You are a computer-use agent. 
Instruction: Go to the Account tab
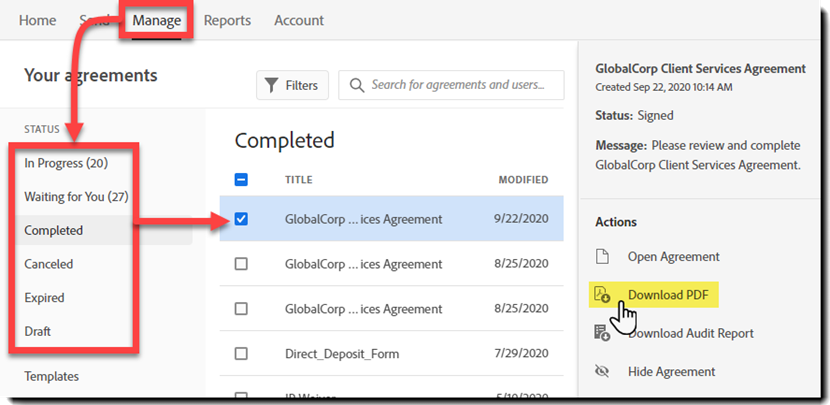299,20
